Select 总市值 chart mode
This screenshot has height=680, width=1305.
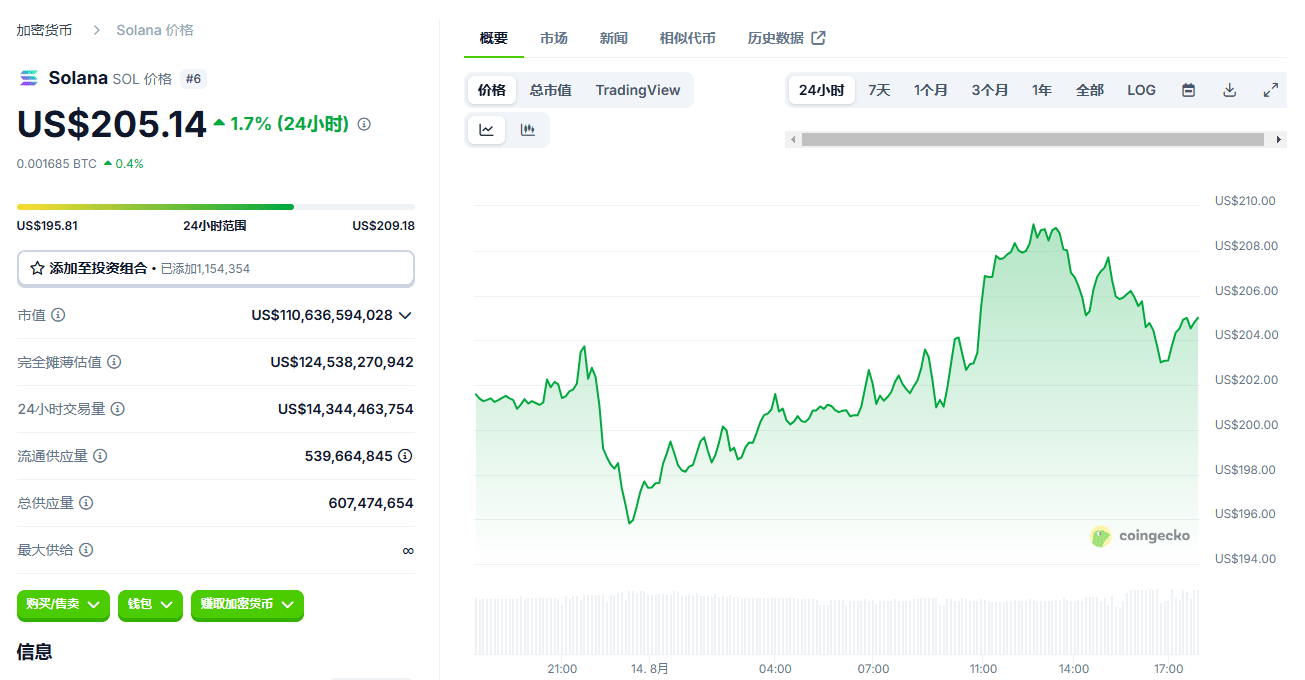551,90
